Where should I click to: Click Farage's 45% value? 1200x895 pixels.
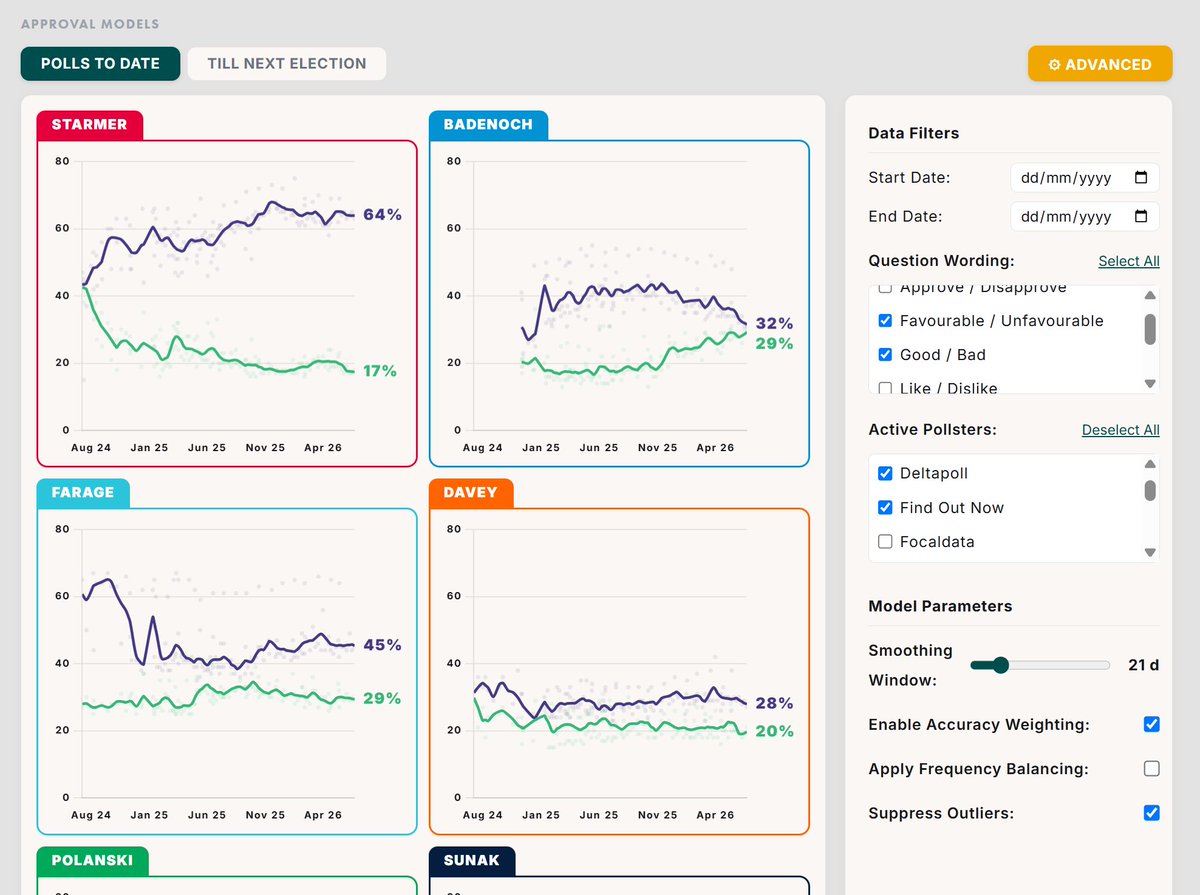coord(382,646)
